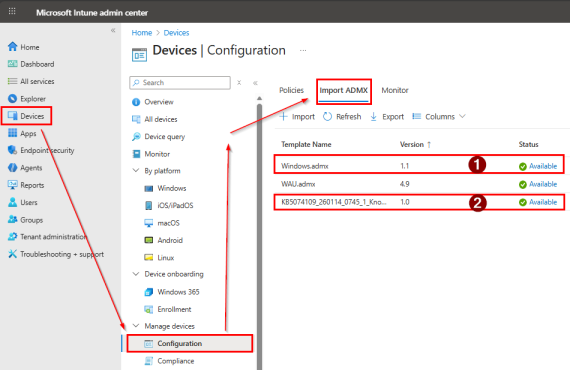
Task: Click the Import button
Action: pyautogui.click(x=297, y=116)
